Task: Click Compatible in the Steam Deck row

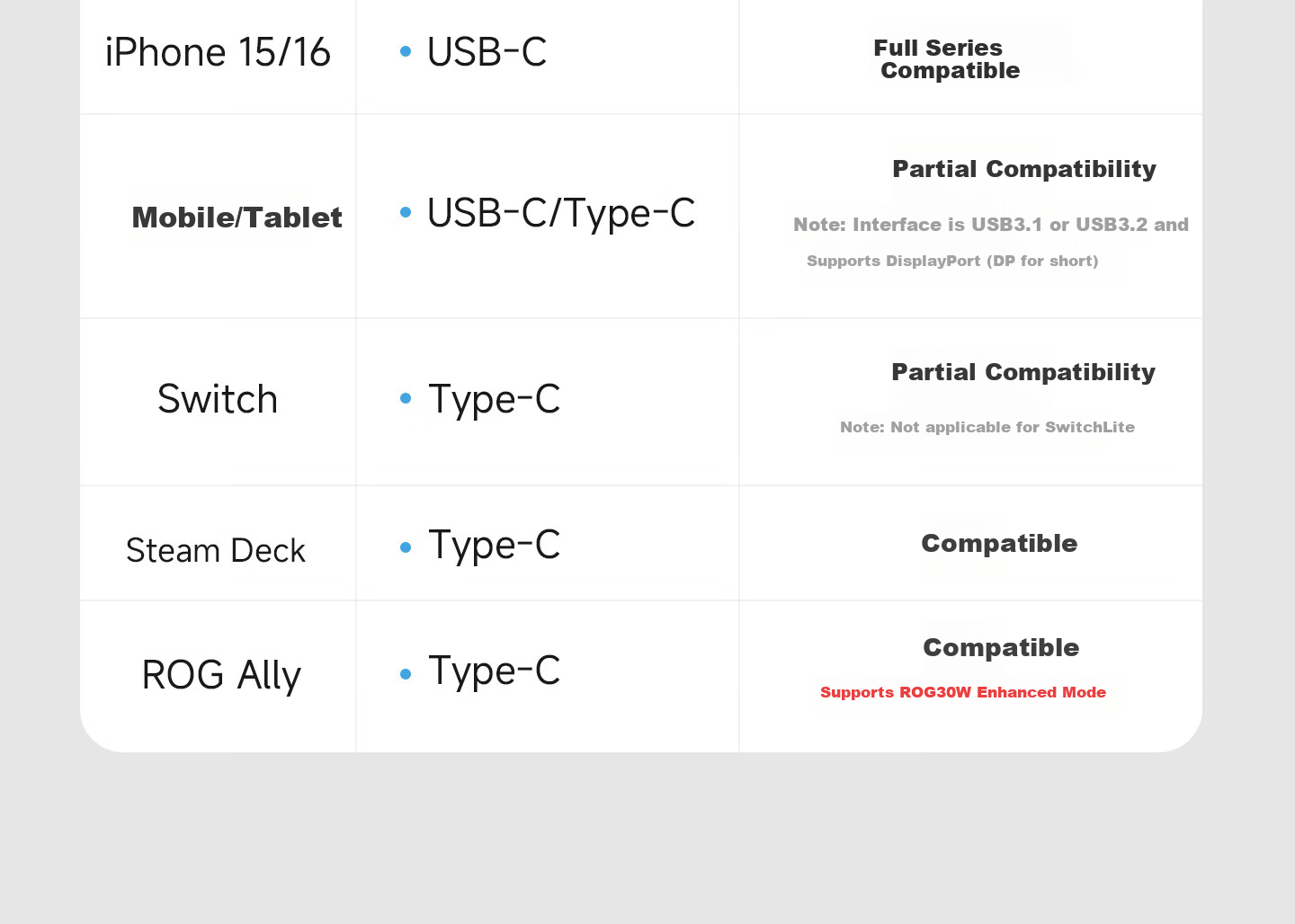Action: (x=999, y=543)
